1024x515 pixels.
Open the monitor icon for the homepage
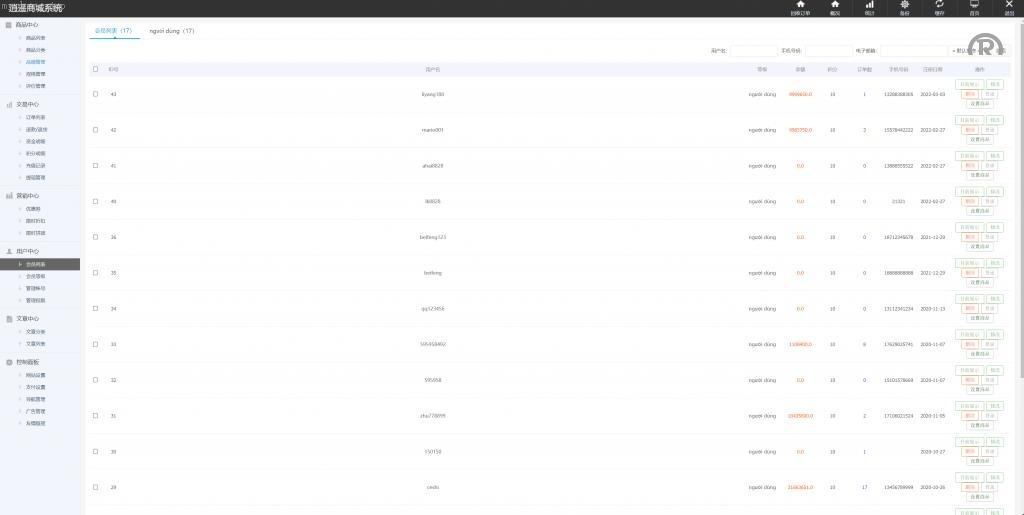point(974,5)
